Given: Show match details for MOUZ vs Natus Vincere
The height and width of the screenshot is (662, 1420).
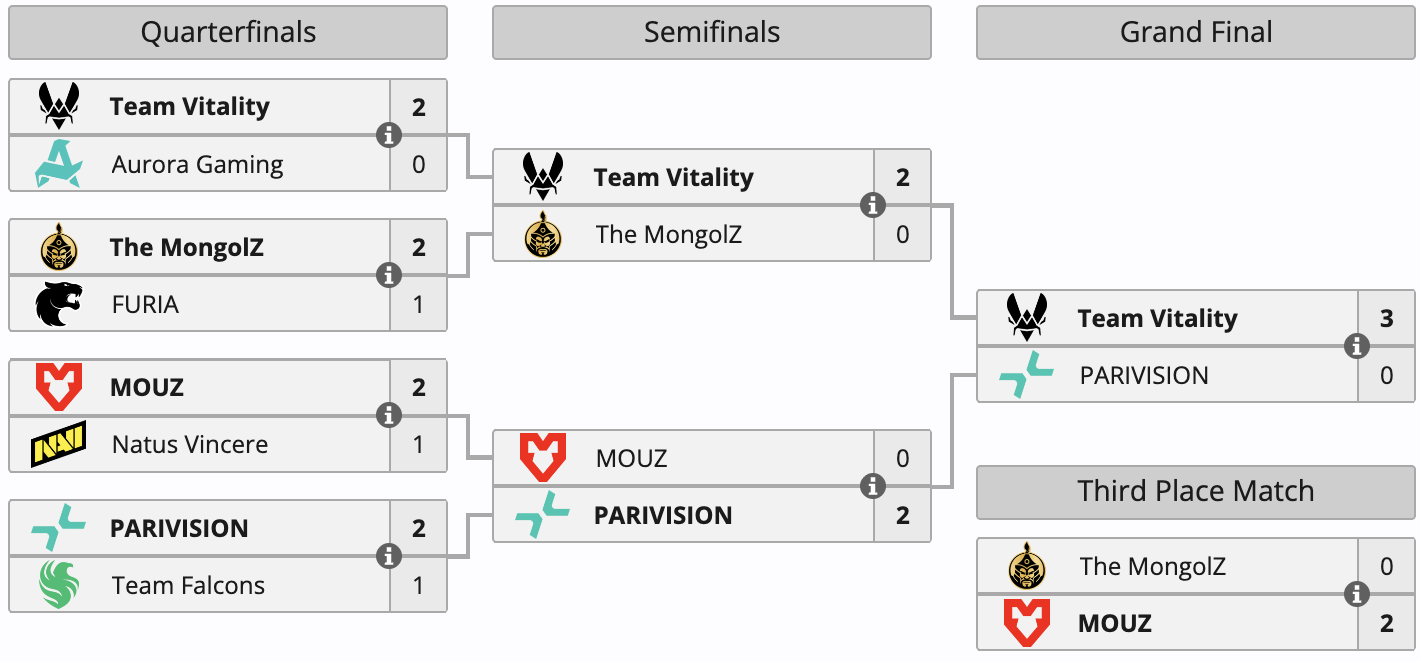Looking at the screenshot, I should [x=389, y=415].
